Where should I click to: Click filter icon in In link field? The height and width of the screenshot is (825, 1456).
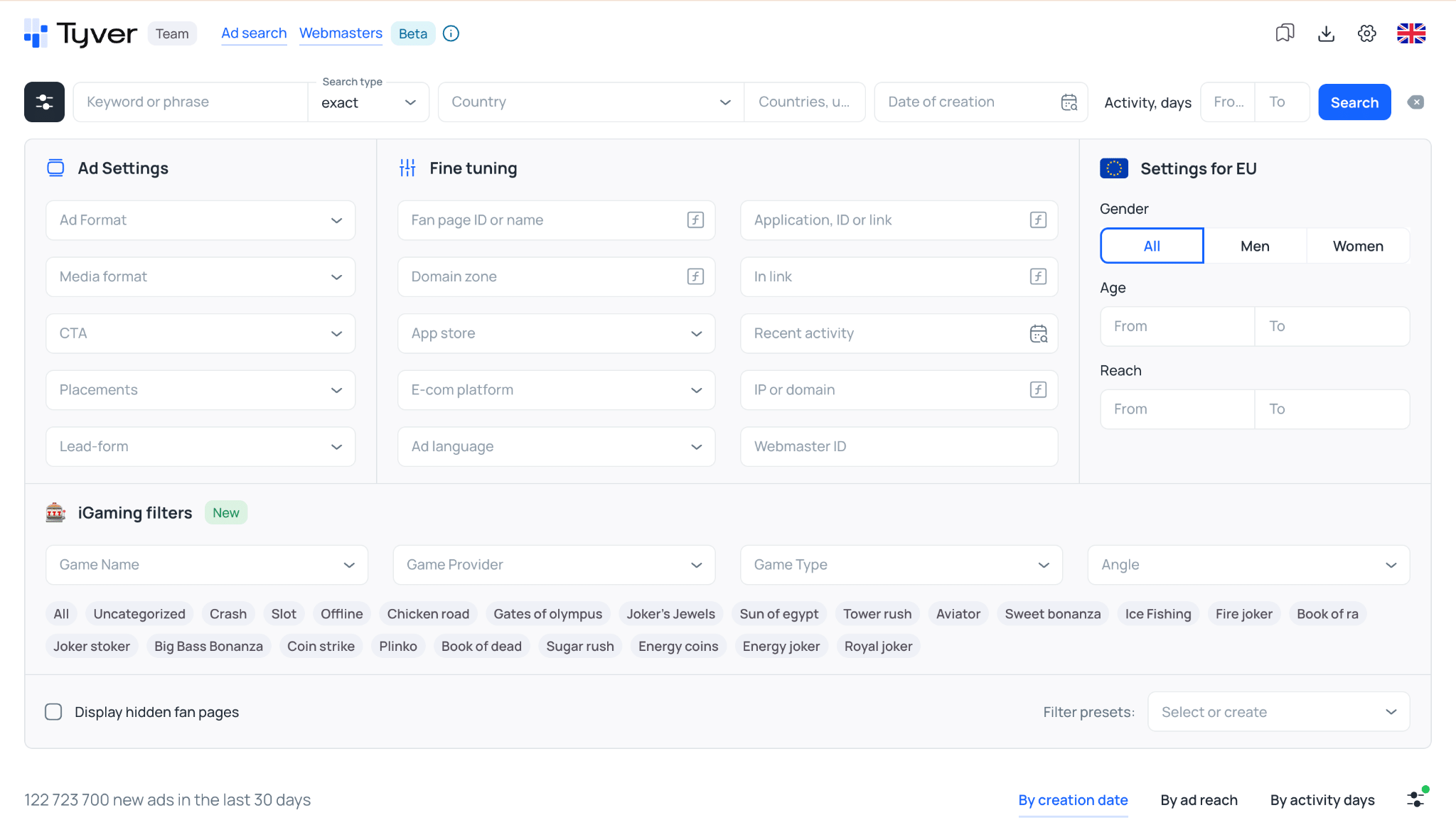pyautogui.click(x=1038, y=276)
